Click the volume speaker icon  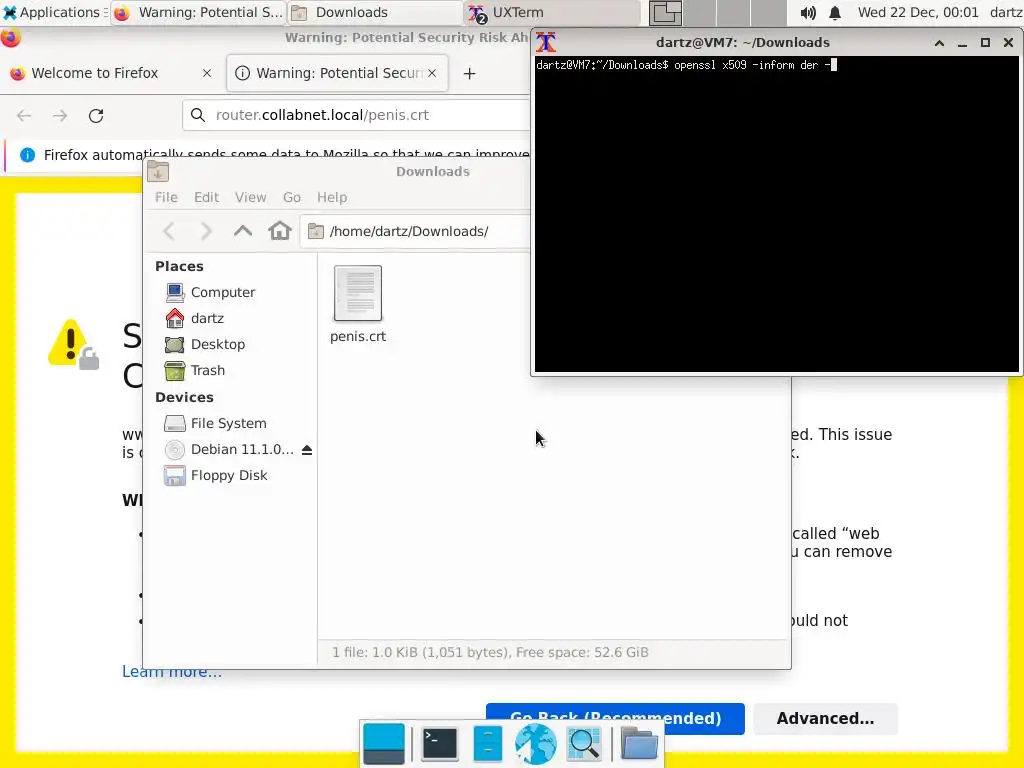tap(808, 12)
